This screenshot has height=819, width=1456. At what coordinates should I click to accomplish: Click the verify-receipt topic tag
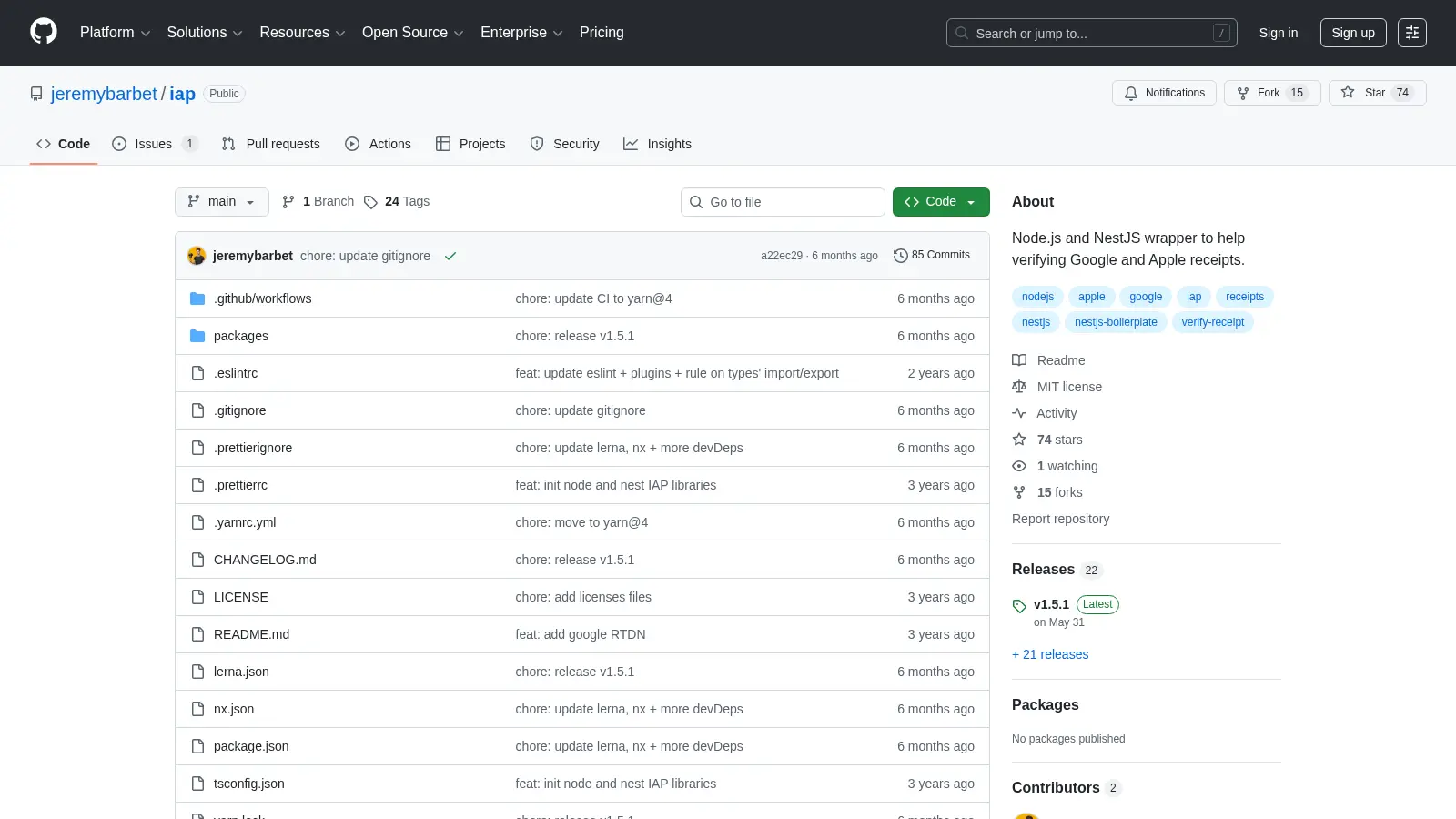click(1213, 322)
